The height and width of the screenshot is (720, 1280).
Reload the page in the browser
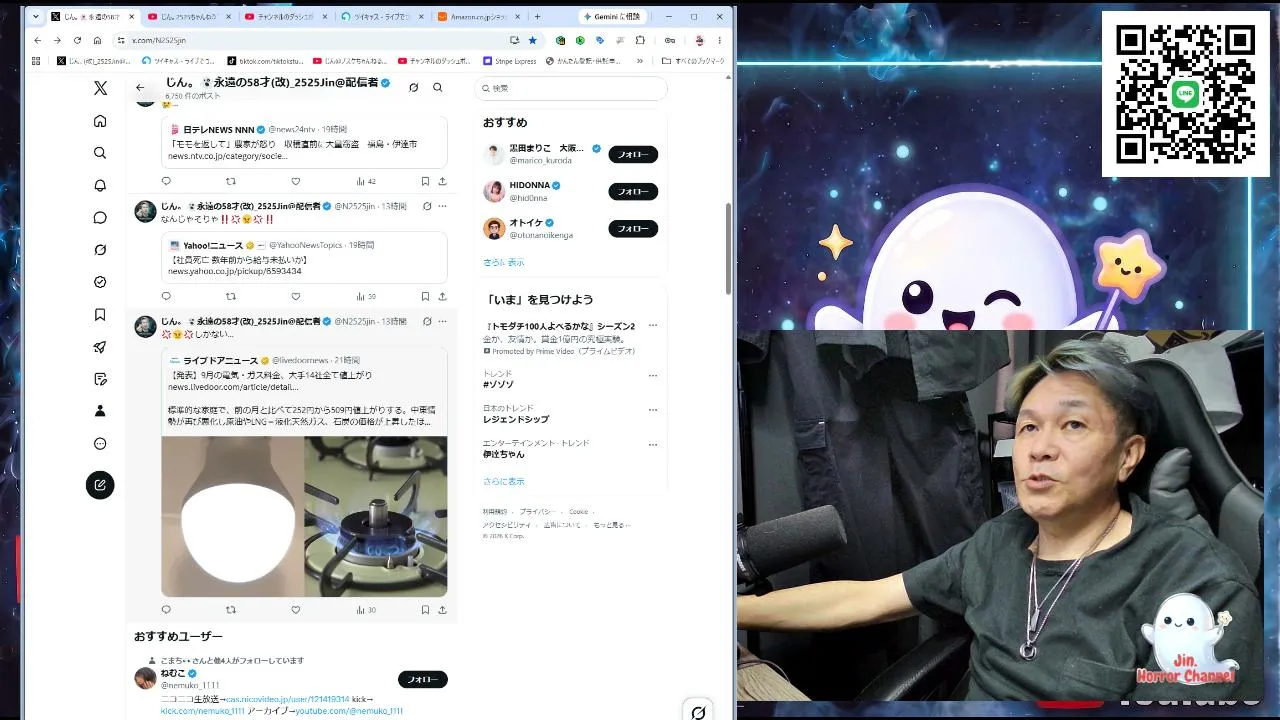tap(77, 40)
